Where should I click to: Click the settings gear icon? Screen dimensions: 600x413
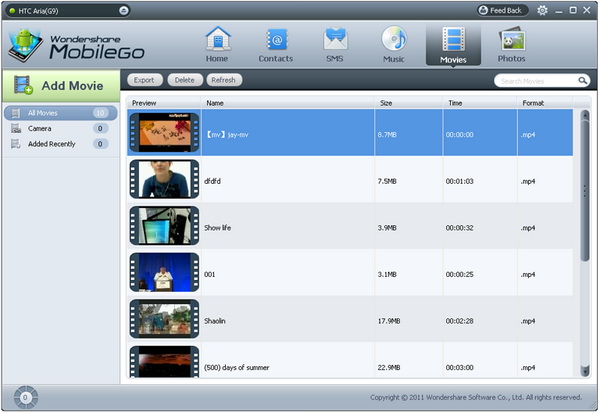pos(542,10)
